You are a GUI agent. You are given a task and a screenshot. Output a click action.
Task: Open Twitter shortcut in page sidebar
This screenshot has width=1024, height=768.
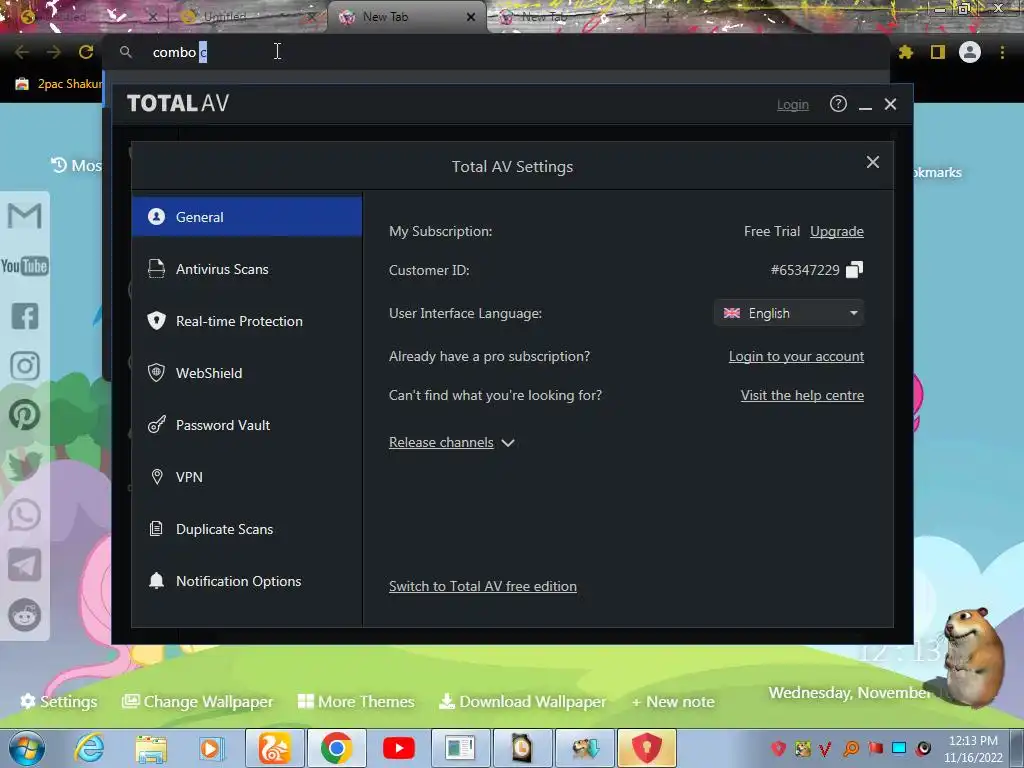coord(25,465)
